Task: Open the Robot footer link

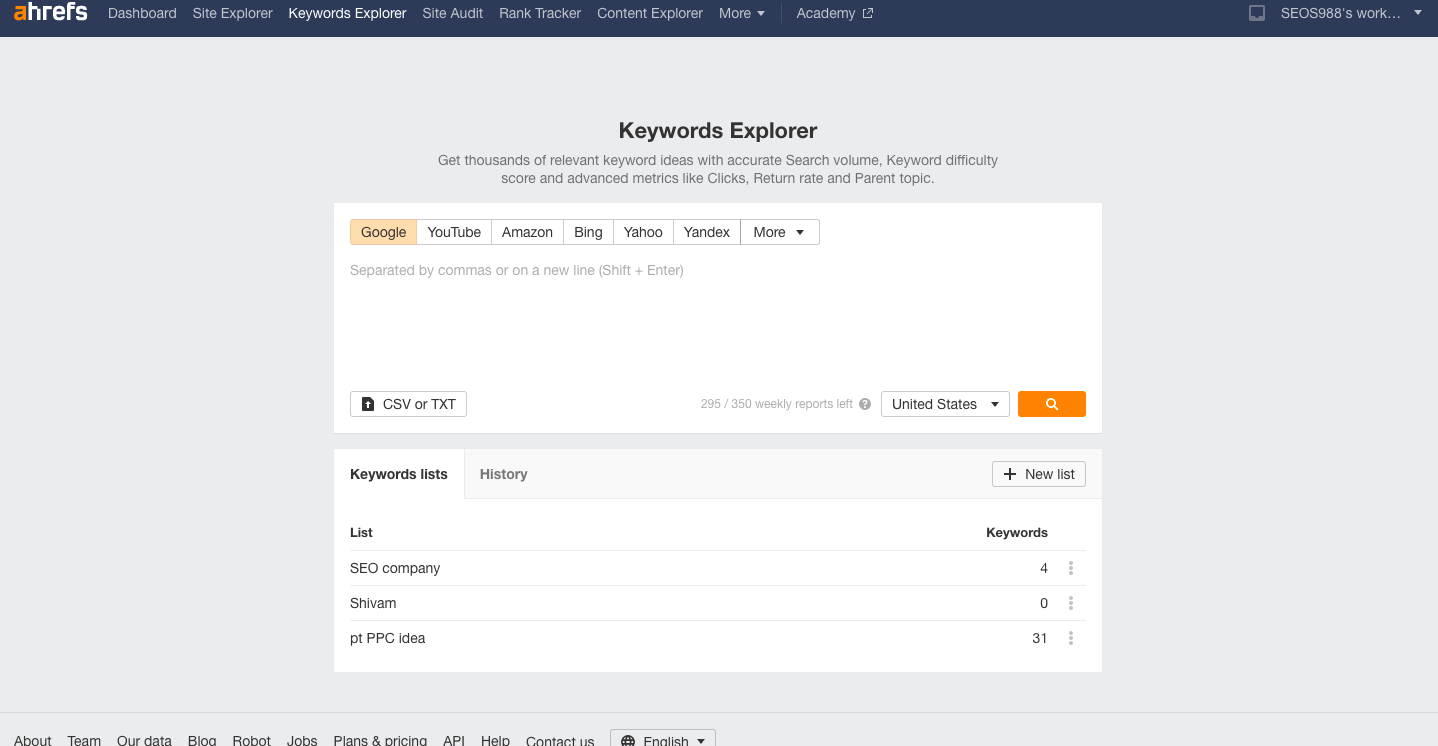Action: [x=252, y=740]
